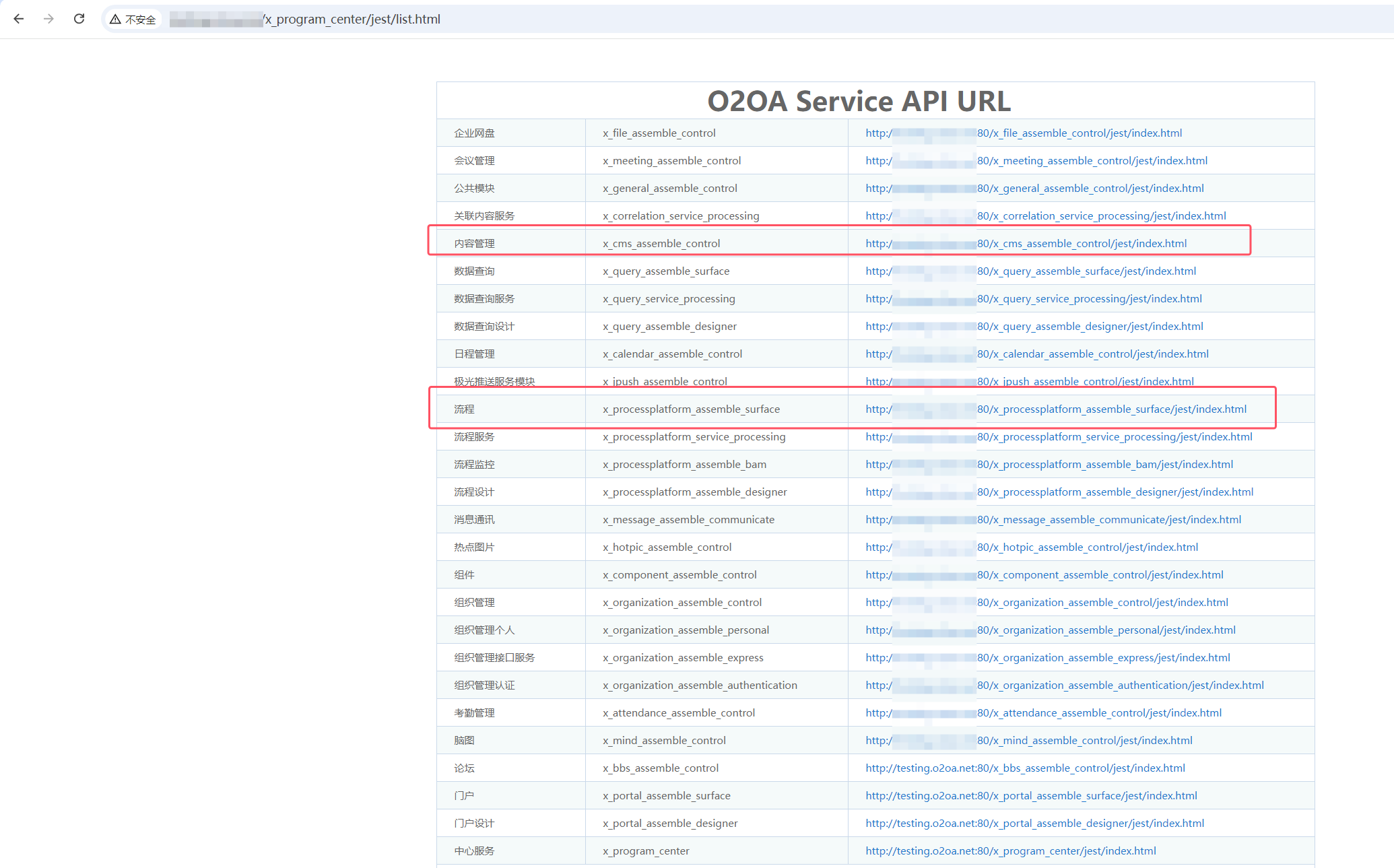Open x_bbs_assemble_control testing link
The height and width of the screenshot is (868, 1394).
tap(1025, 768)
